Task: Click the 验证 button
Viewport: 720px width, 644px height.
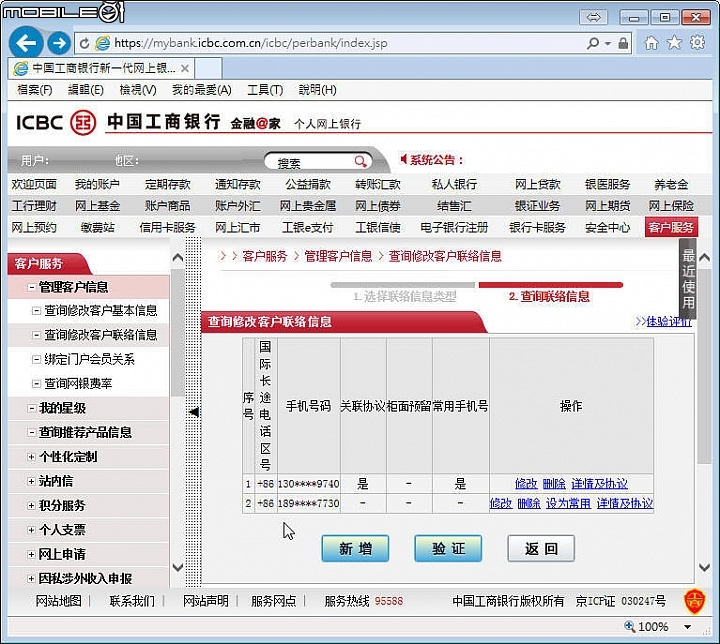Action: pos(448,548)
